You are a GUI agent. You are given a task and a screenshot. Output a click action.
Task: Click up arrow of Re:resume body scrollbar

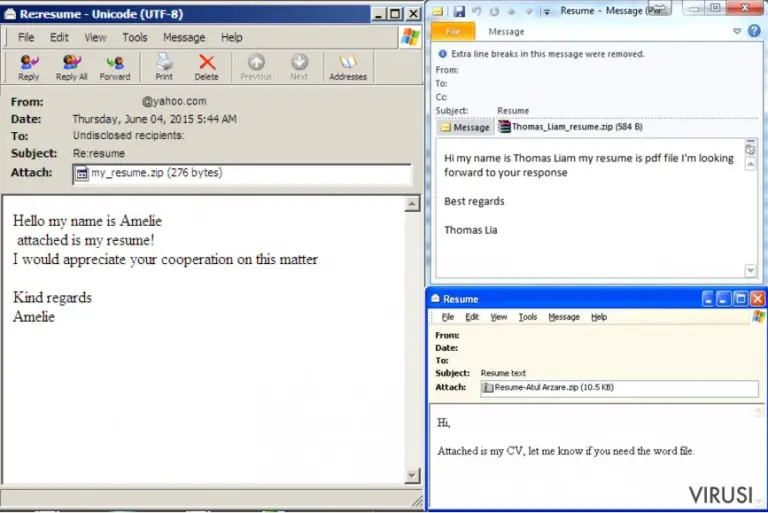412,203
